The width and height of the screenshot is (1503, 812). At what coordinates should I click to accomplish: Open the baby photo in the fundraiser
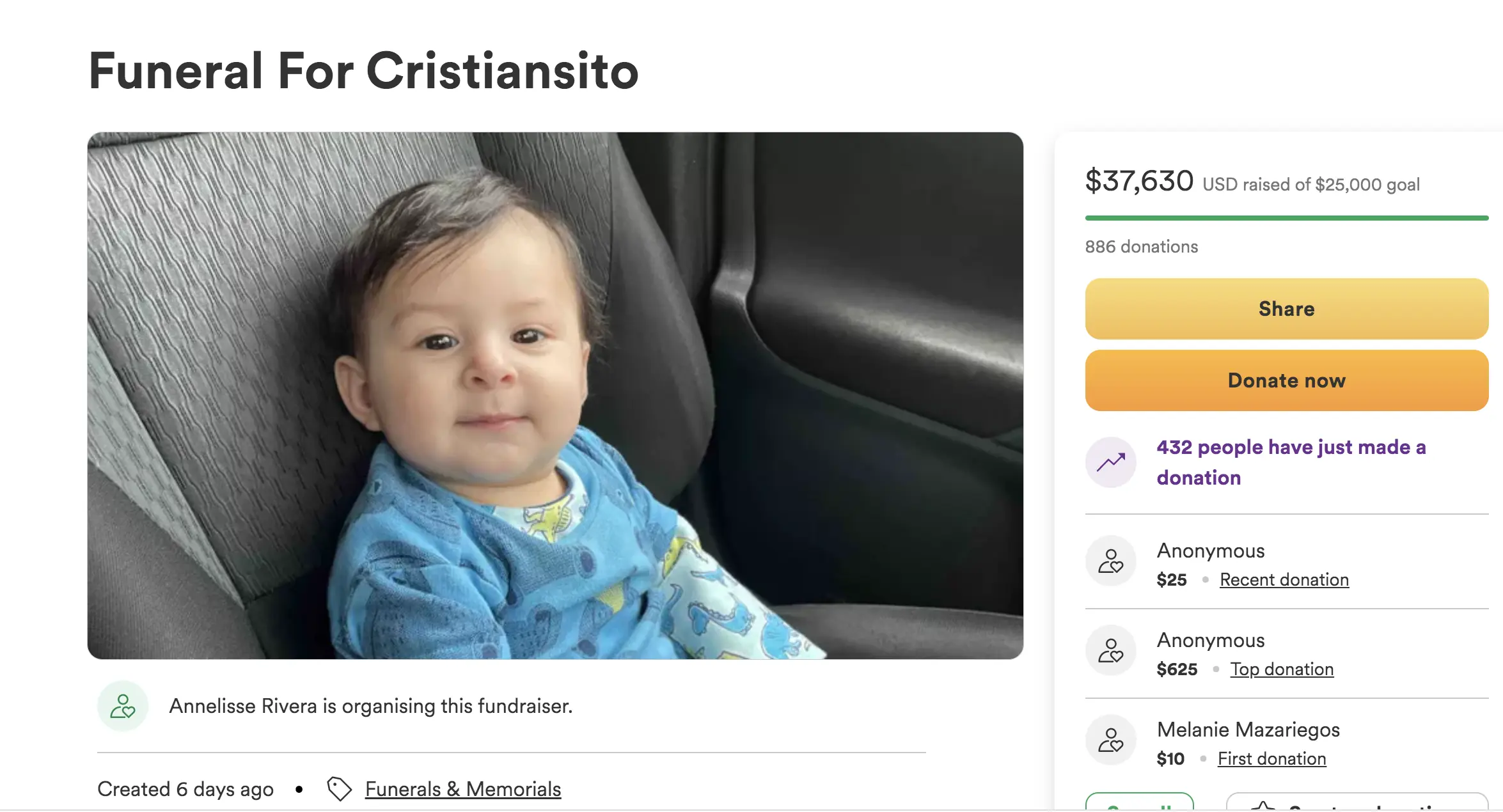[555, 395]
